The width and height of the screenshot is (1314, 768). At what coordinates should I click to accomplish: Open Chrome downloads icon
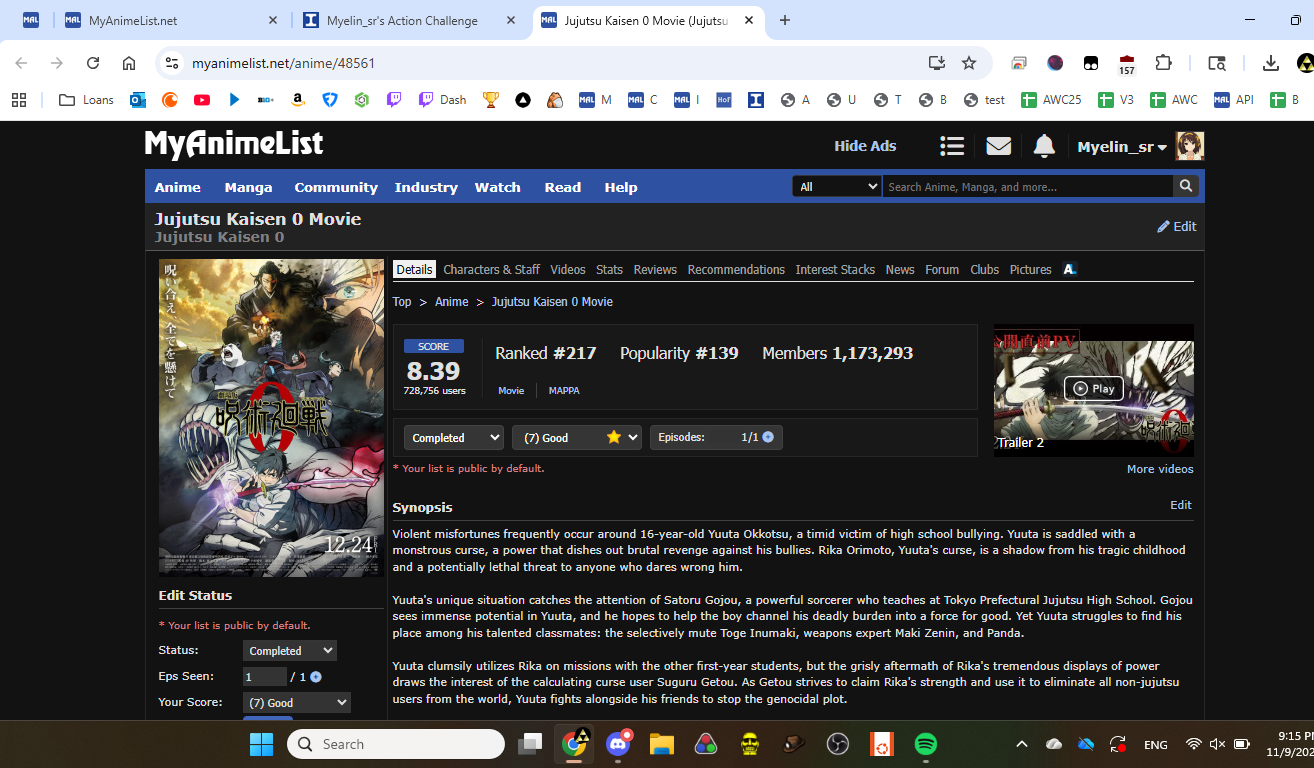click(x=1271, y=63)
